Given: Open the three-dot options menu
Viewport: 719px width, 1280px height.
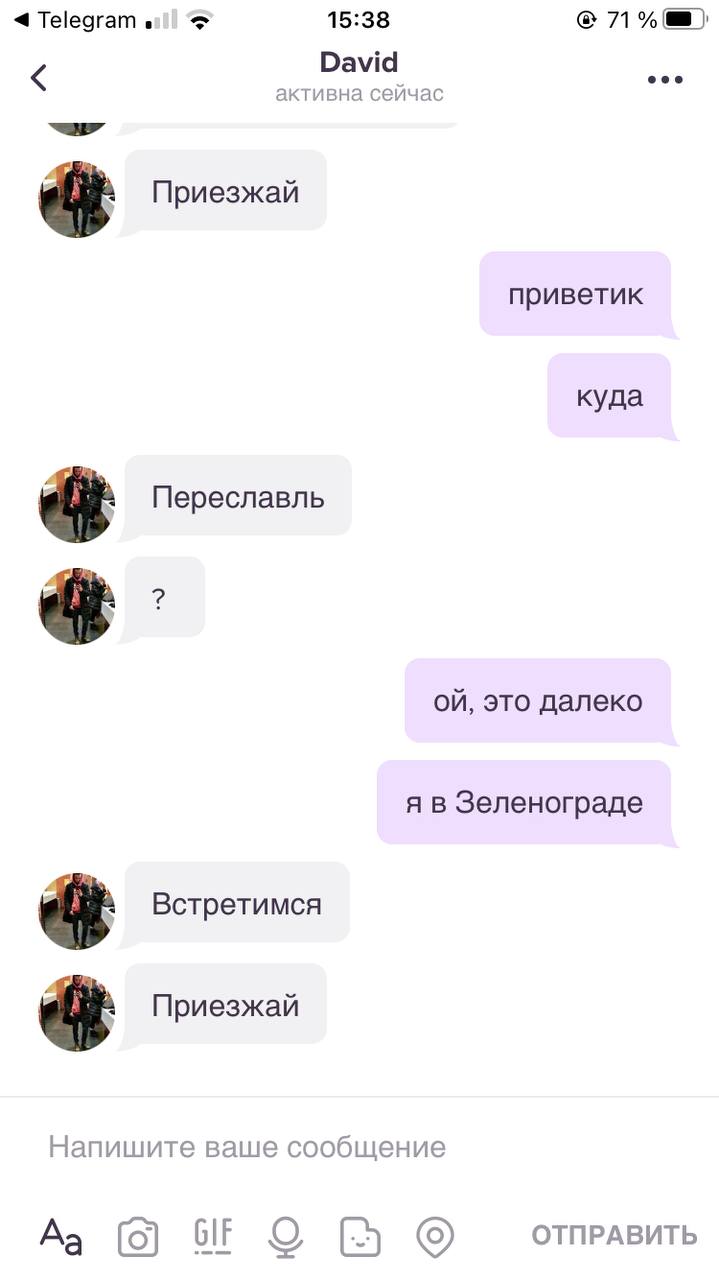Looking at the screenshot, I should [665, 80].
